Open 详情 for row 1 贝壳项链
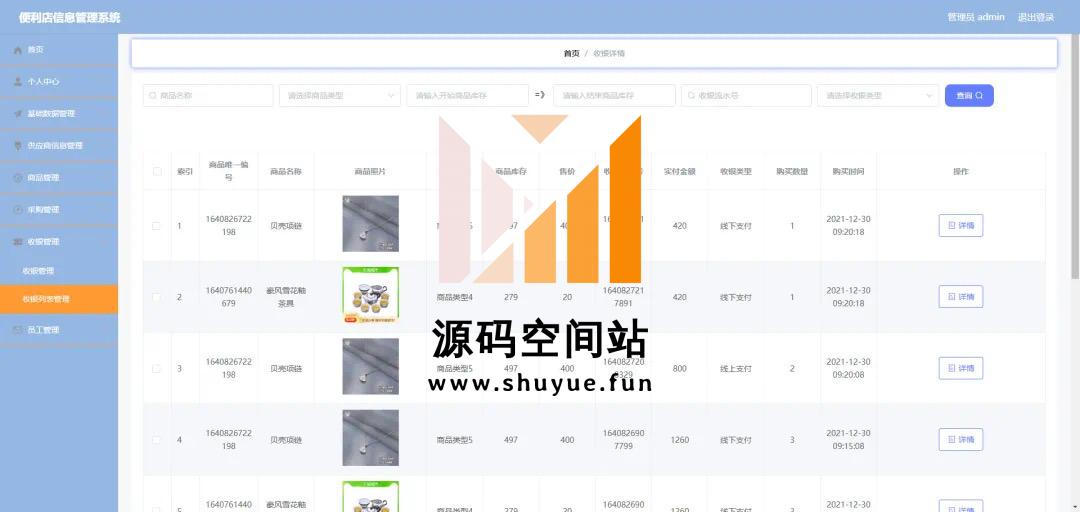This screenshot has width=1080, height=512. click(x=960, y=225)
